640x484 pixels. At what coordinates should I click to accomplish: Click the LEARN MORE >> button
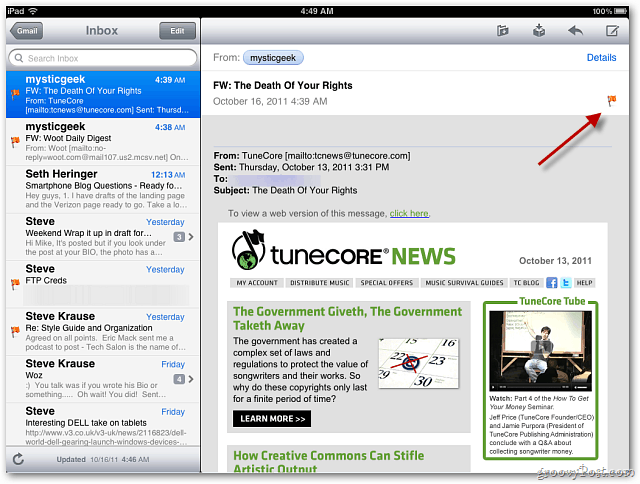[x=272, y=419]
